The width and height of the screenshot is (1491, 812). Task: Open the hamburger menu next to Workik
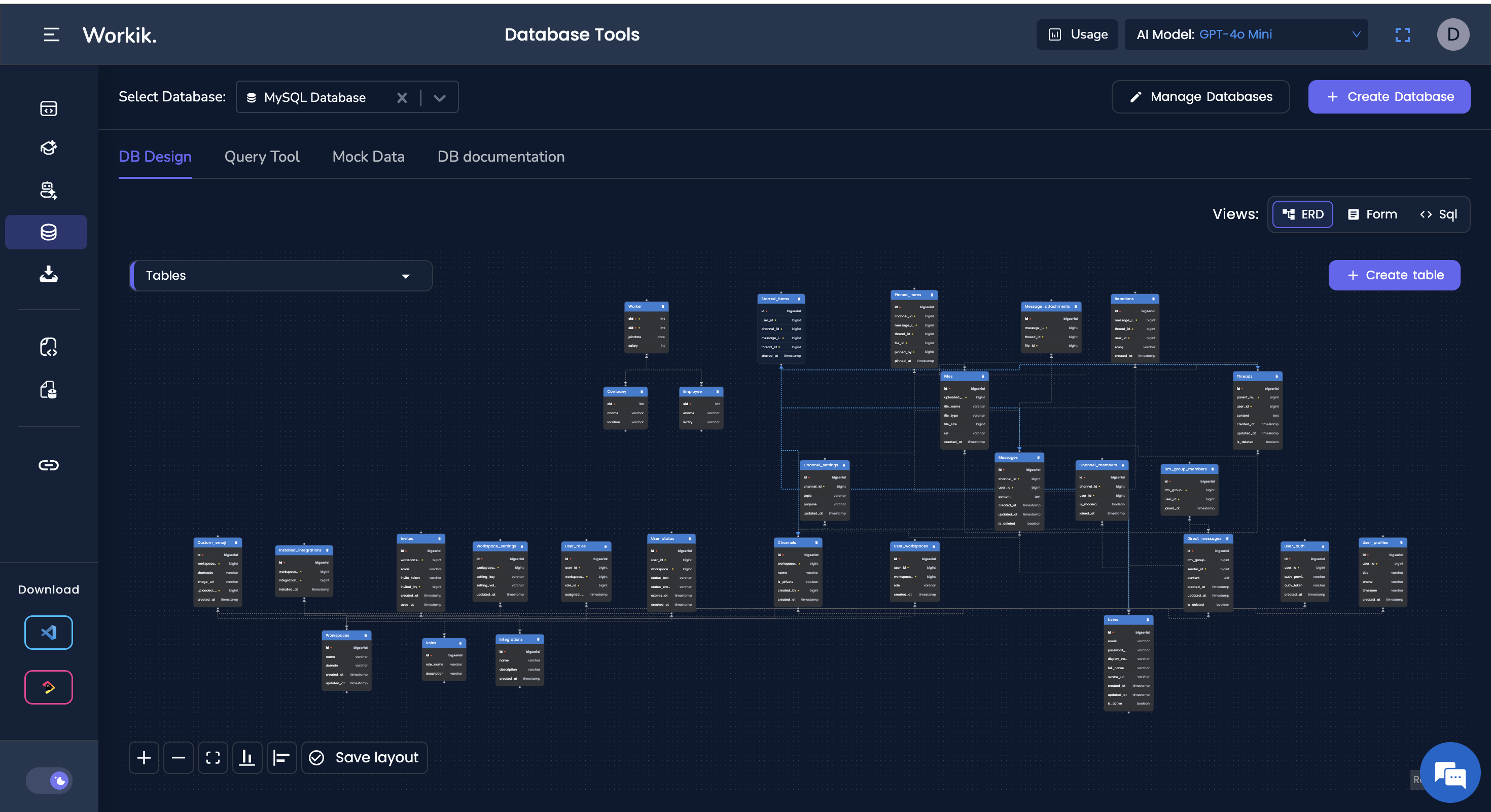tap(52, 34)
